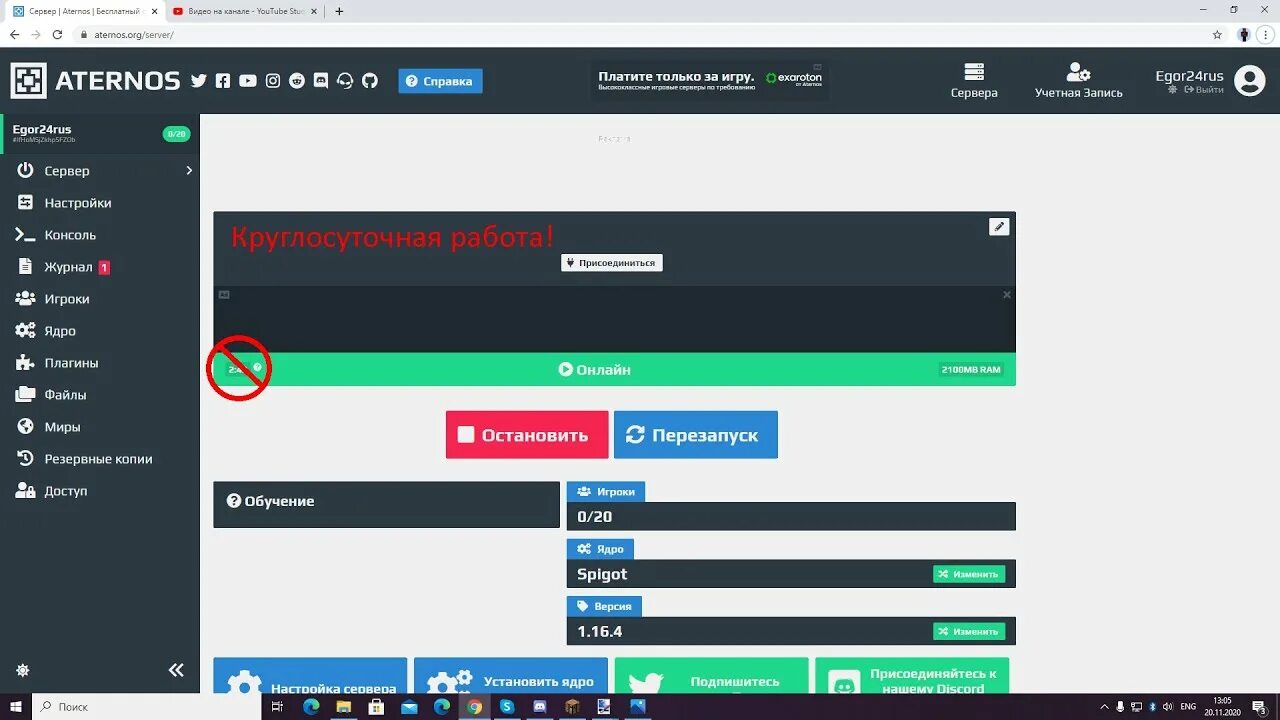The height and width of the screenshot is (720, 1280).
Task: Open the support headset icon in header
Action: tap(345, 81)
